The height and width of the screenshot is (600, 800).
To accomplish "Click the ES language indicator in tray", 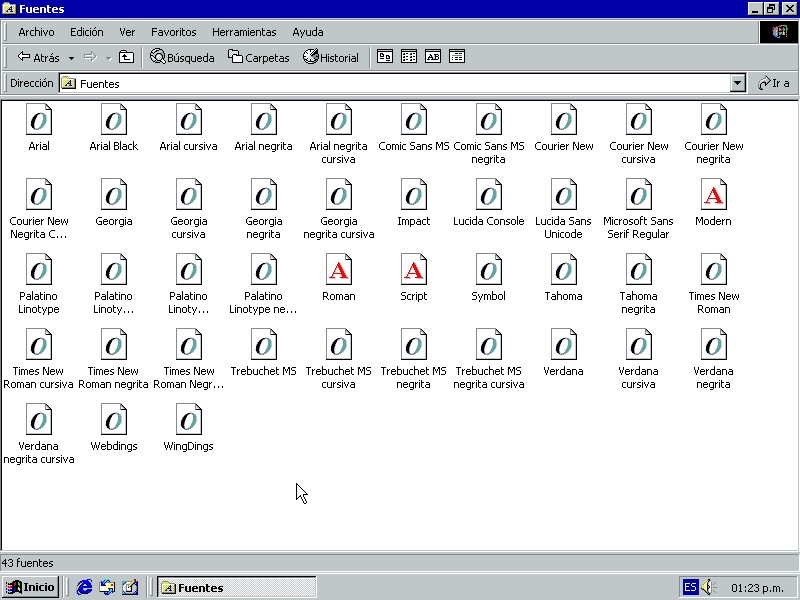I will coord(690,587).
